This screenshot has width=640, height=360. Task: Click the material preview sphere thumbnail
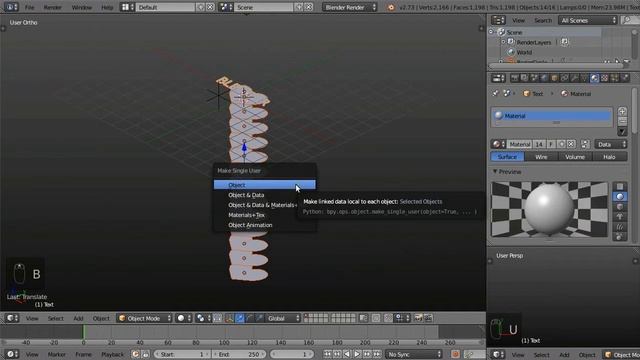pyautogui.click(x=549, y=209)
